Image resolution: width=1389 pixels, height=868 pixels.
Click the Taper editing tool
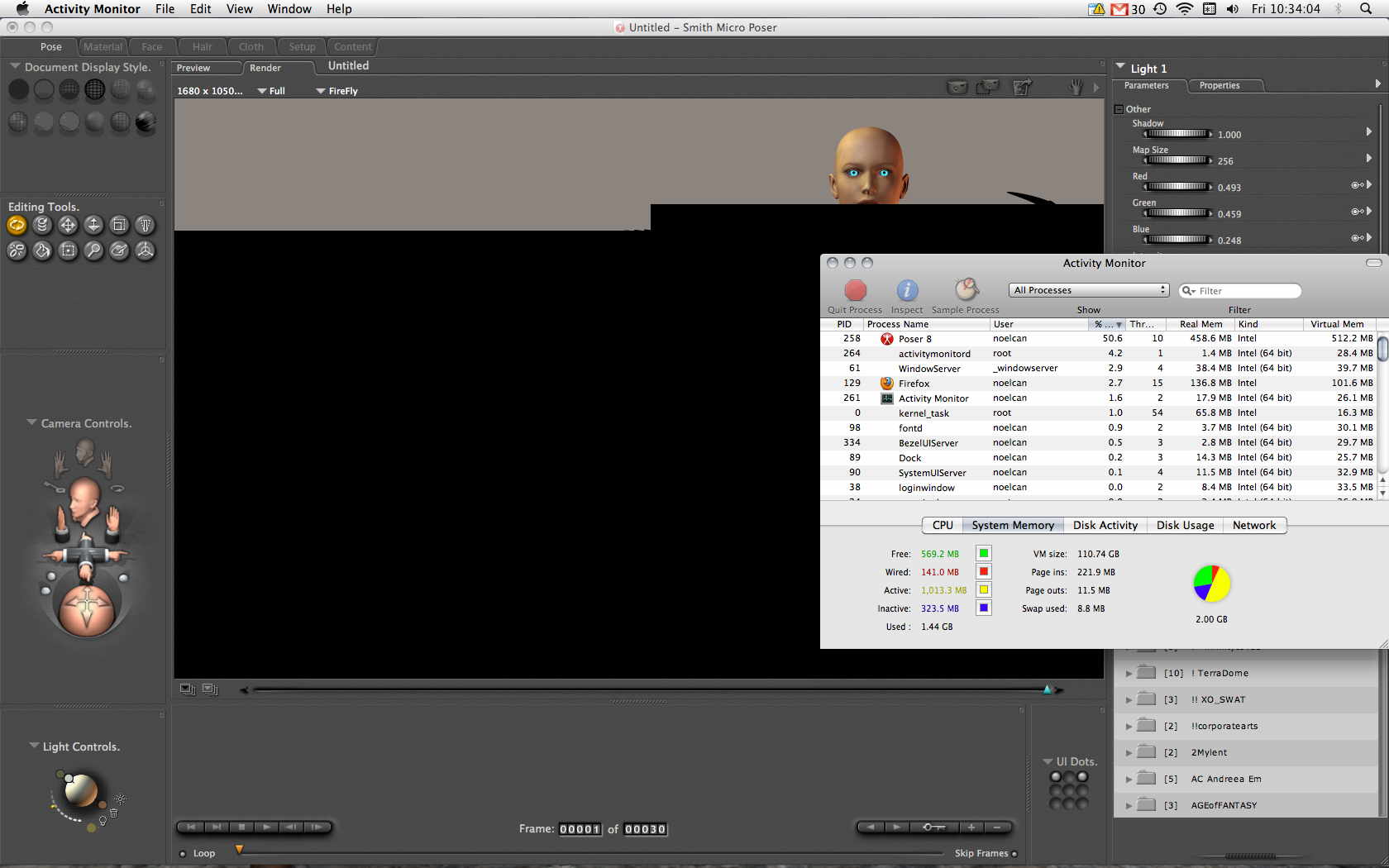(146, 225)
